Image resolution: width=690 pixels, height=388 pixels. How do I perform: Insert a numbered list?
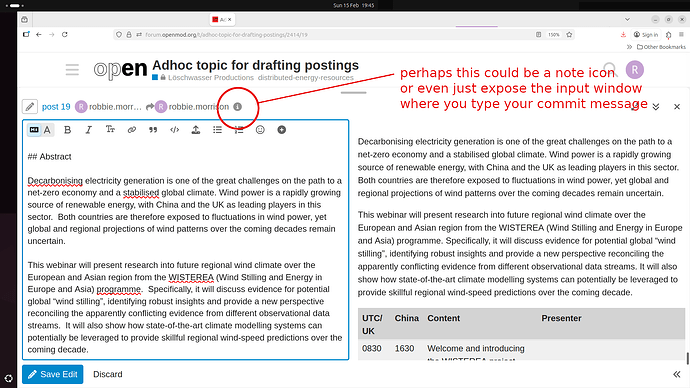pos(239,130)
